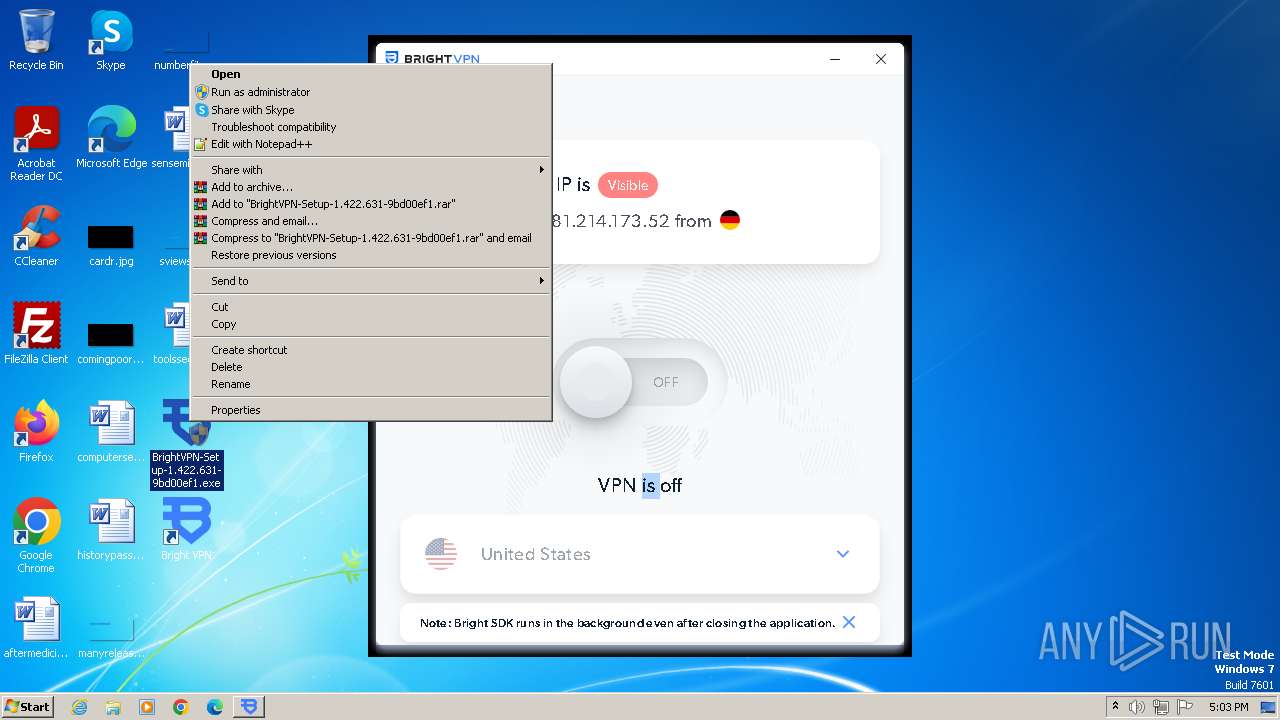Choose Compress and email... entry

(x=371, y=221)
